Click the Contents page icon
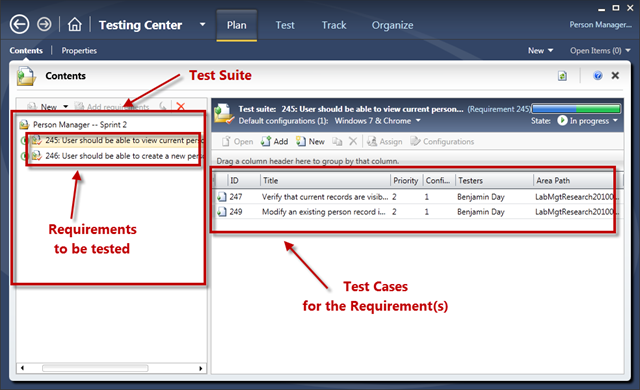Image resolution: width=640 pixels, height=390 pixels. point(26,76)
